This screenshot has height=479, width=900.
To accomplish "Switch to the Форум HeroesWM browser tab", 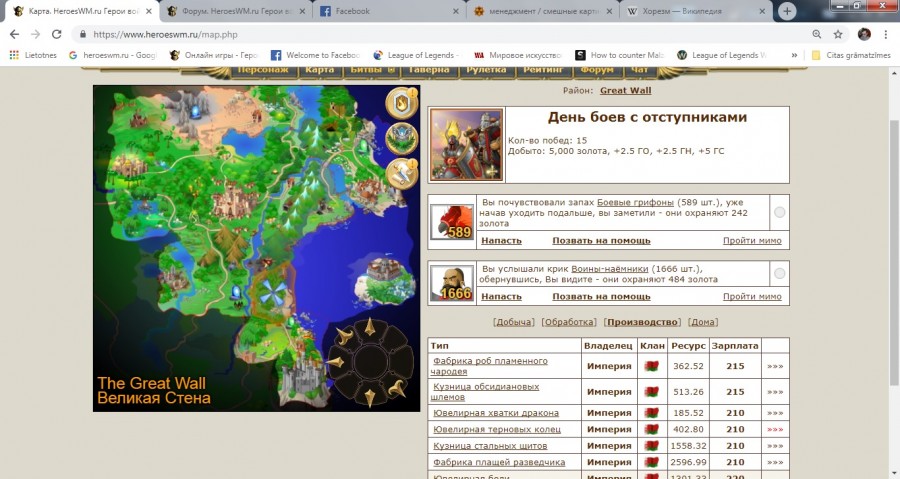I will point(235,11).
